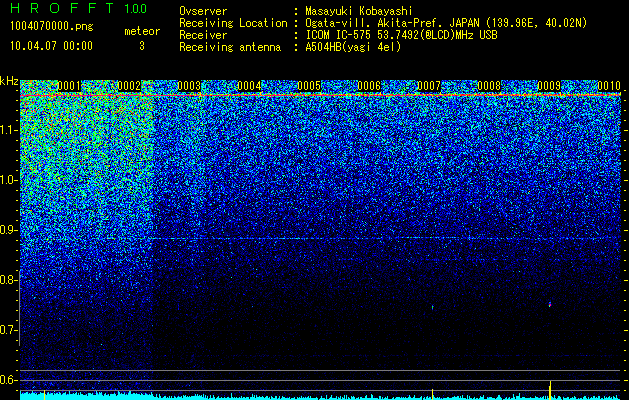This screenshot has width=629, height=400.
Task: Click time marker 0001
Action: point(69,86)
